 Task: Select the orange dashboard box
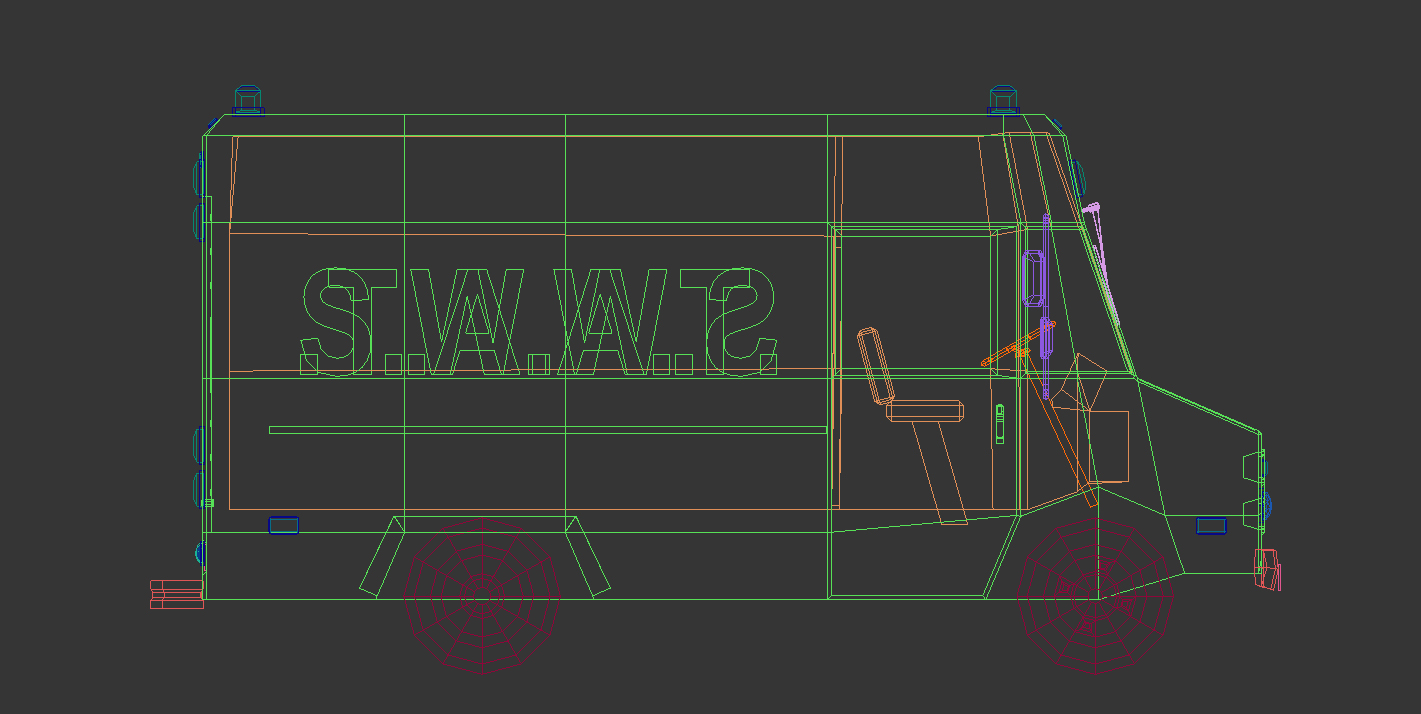click(1109, 447)
